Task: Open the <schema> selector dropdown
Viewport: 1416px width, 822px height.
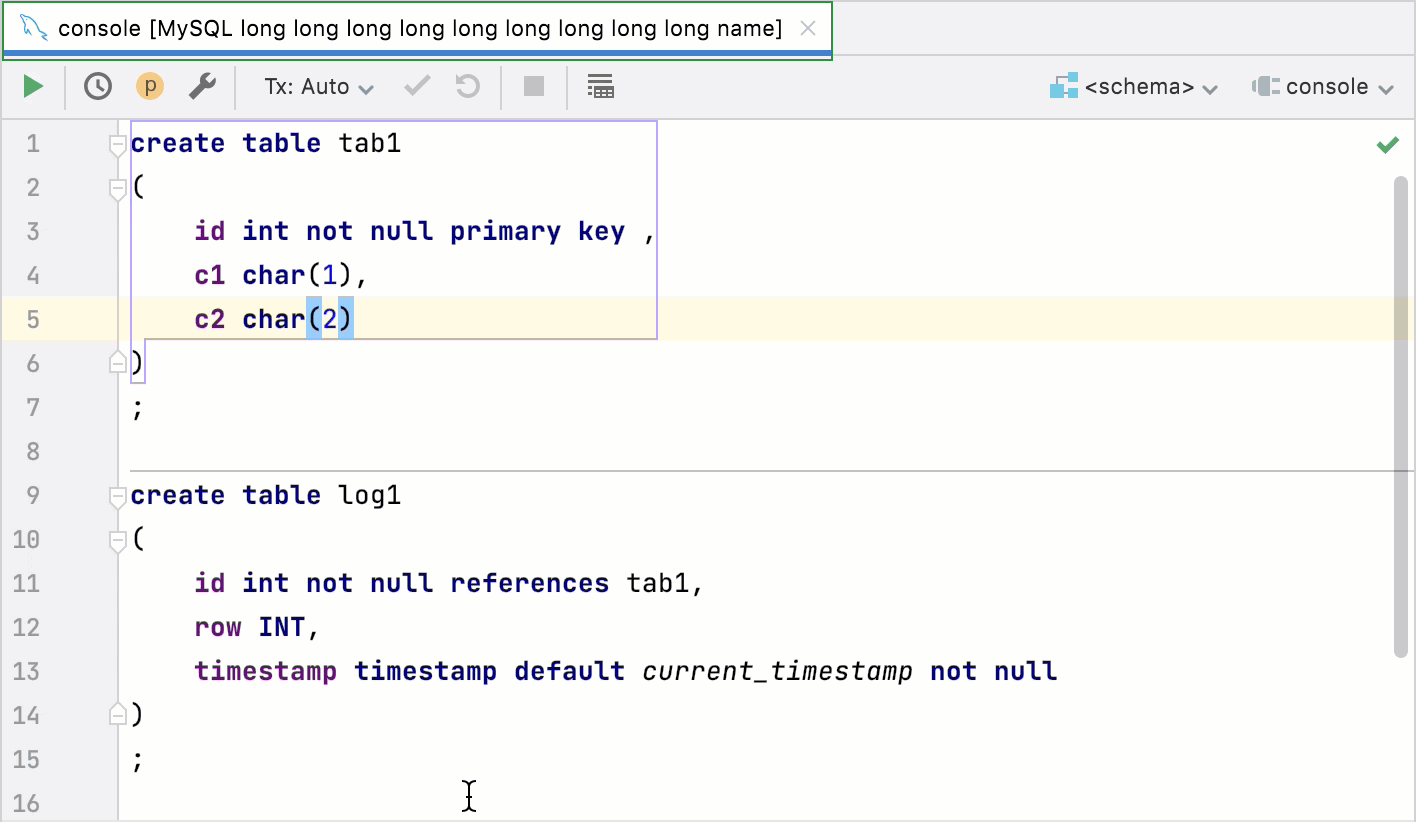Action: [x=1134, y=87]
